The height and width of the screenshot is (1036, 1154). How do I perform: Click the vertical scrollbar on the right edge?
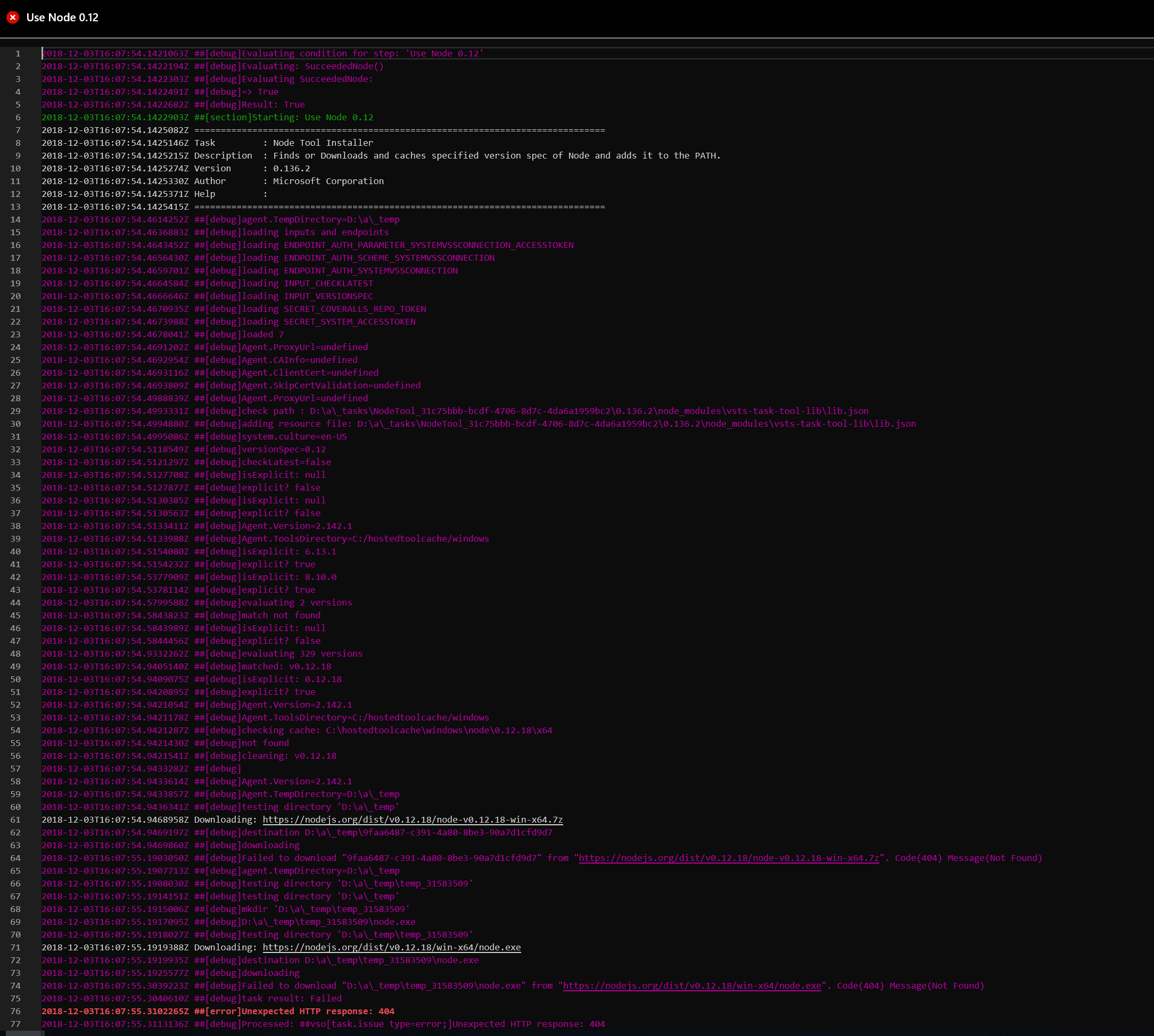coord(1149,228)
